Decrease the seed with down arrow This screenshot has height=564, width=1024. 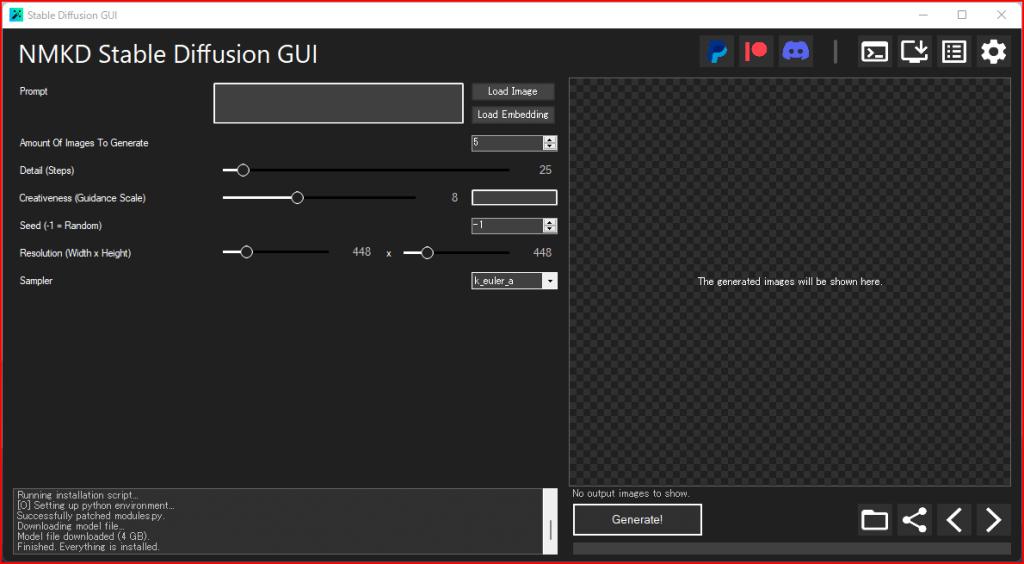pyautogui.click(x=550, y=229)
